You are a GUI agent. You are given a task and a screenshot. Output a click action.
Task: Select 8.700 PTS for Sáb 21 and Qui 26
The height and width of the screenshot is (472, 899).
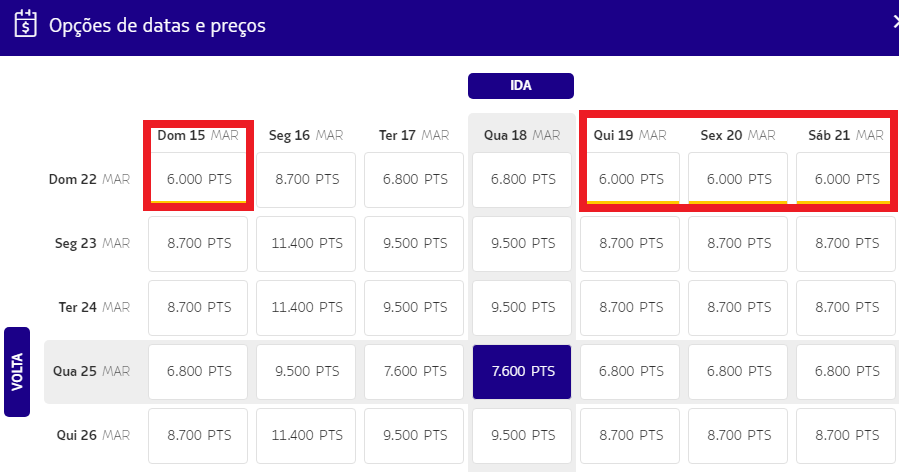coord(846,435)
